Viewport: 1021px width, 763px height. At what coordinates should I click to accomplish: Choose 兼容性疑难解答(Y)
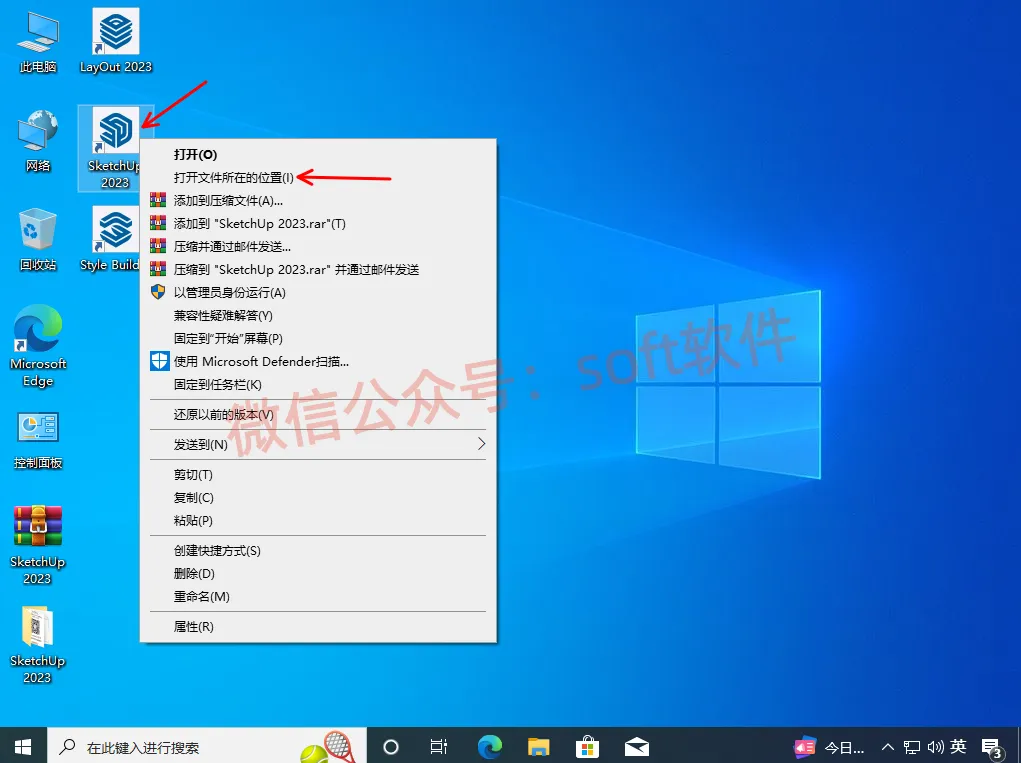318,316
